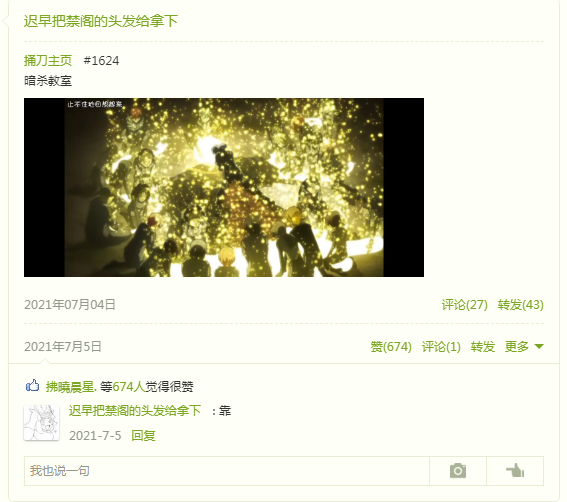Open poster name 迟早把禁阁的头发给拿下 at top
This screenshot has width=567, height=502.
[101, 21]
